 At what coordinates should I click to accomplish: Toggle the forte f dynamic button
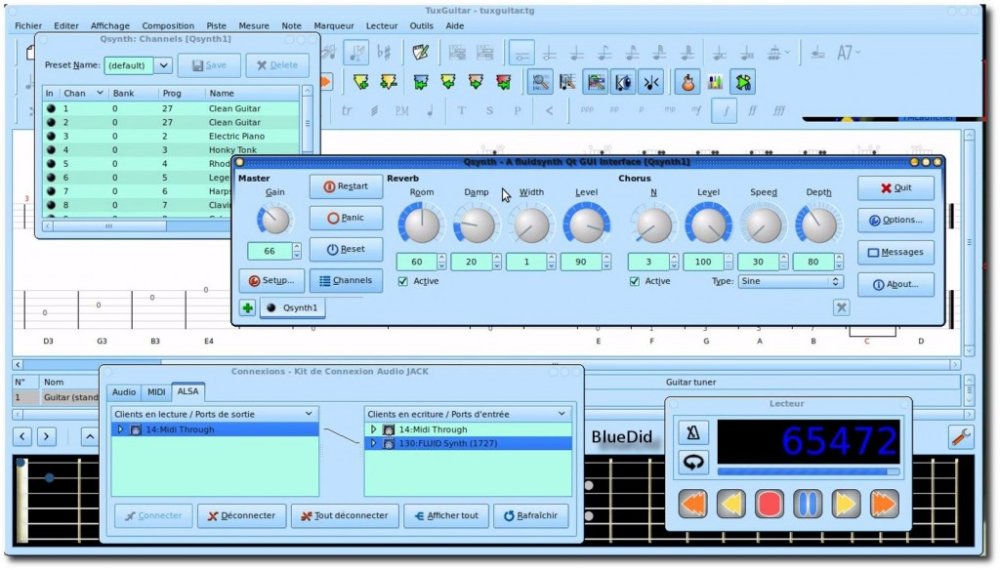[724, 110]
